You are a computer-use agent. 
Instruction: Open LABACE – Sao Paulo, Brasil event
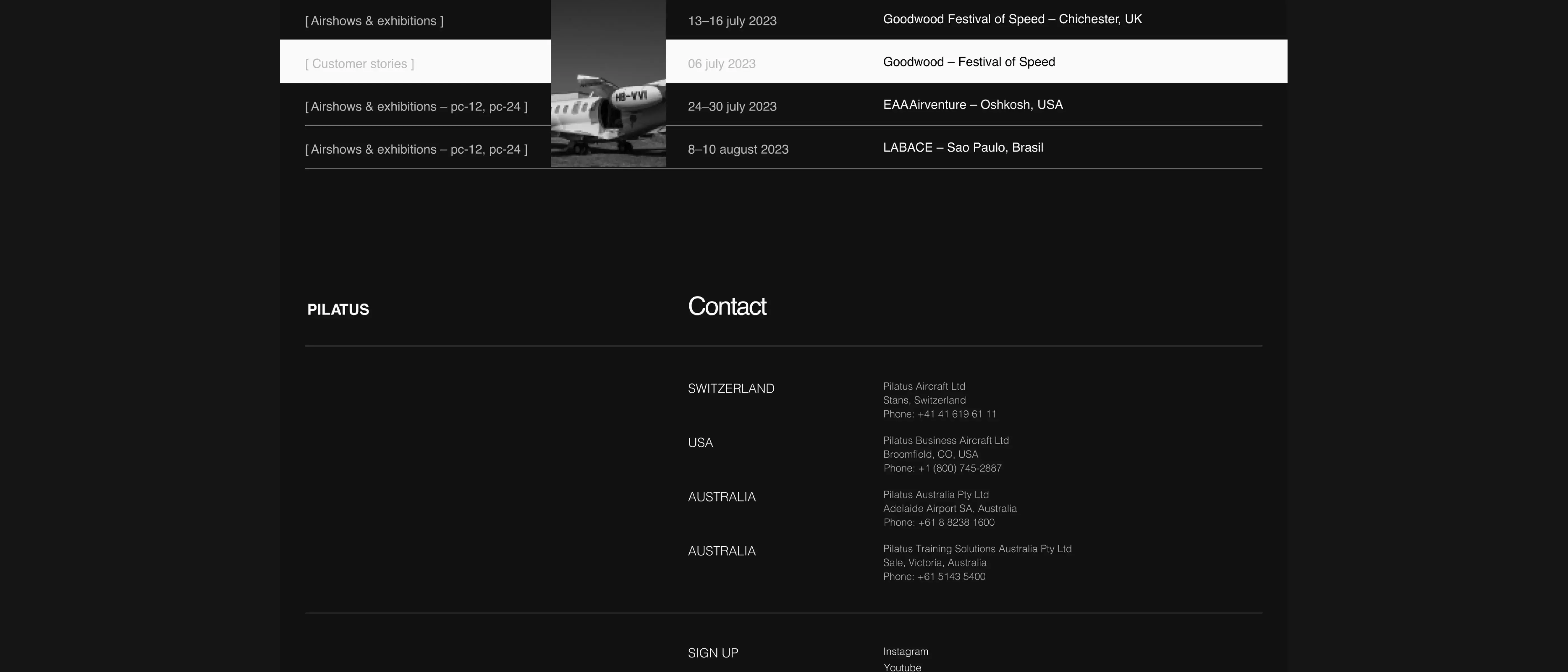pos(963,147)
